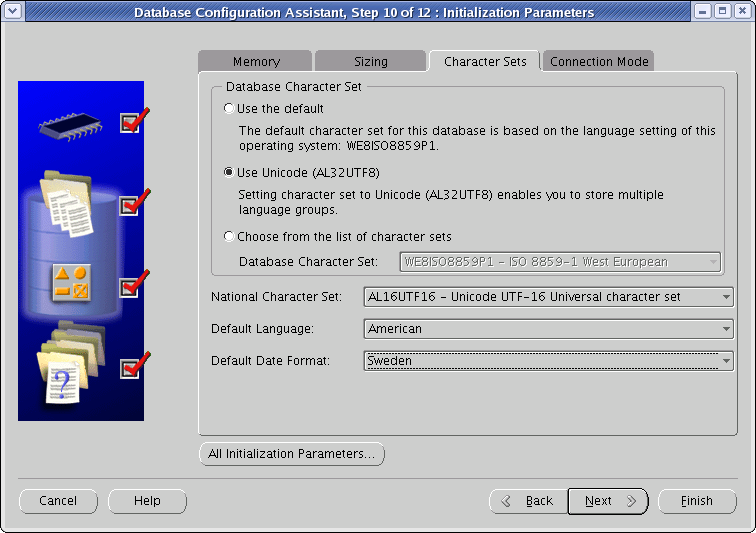The width and height of the screenshot is (756, 533).
Task: Open the window menu icon in title bar
Action: point(12,11)
